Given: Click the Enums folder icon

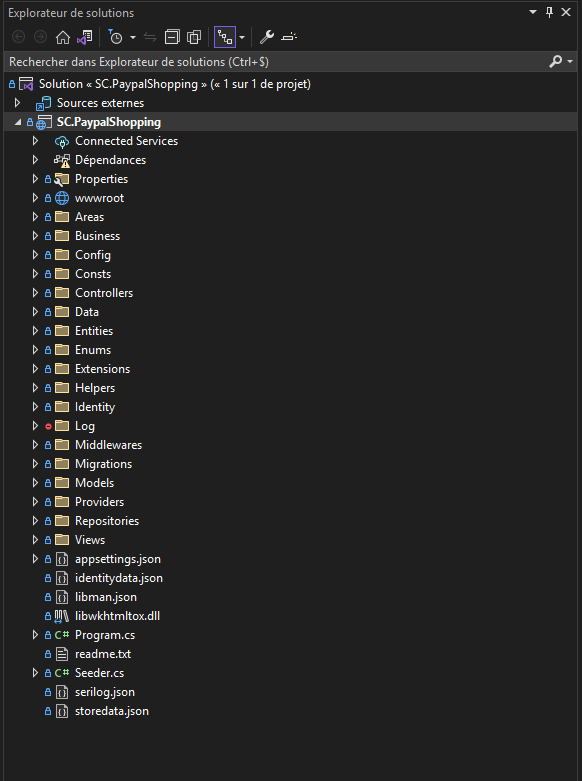Looking at the screenshot, I should 62,350.
